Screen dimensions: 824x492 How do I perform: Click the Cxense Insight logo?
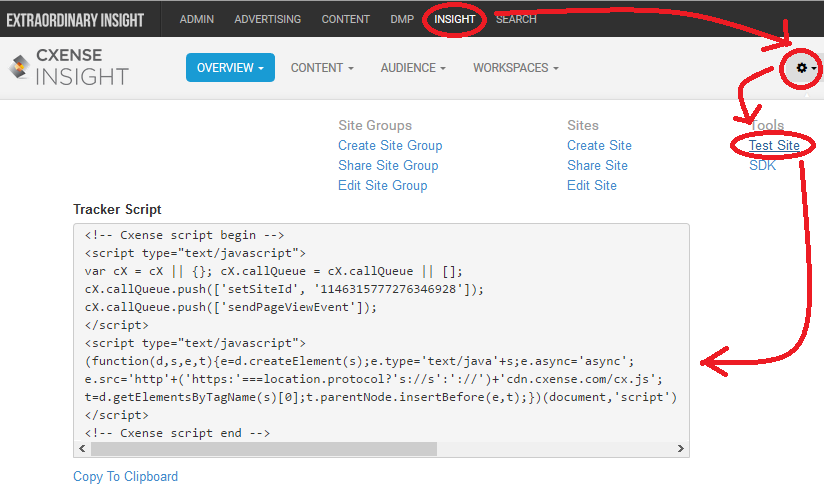pos(69,68)
